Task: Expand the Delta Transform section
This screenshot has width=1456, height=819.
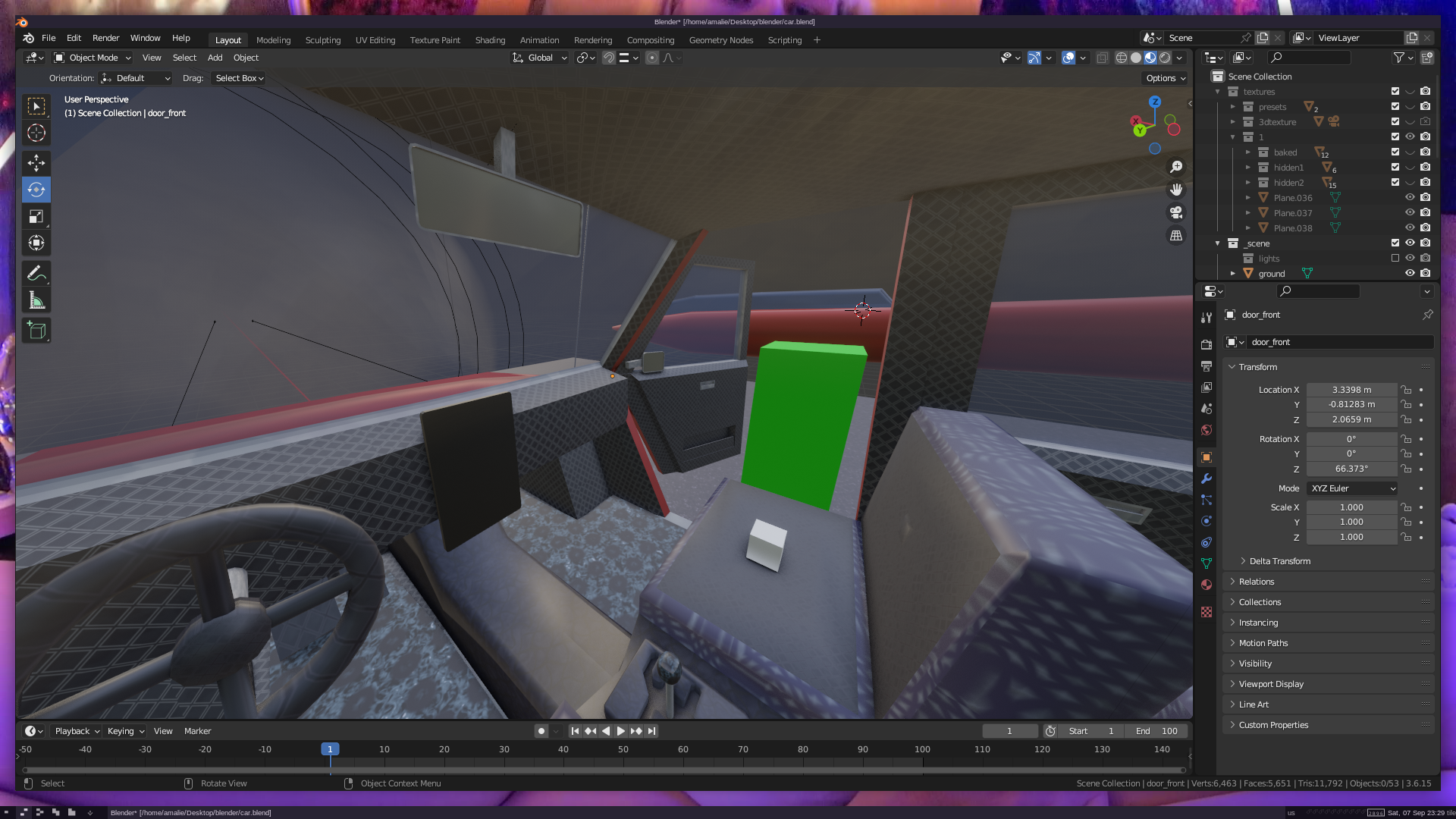Action: pos(1279,561)
